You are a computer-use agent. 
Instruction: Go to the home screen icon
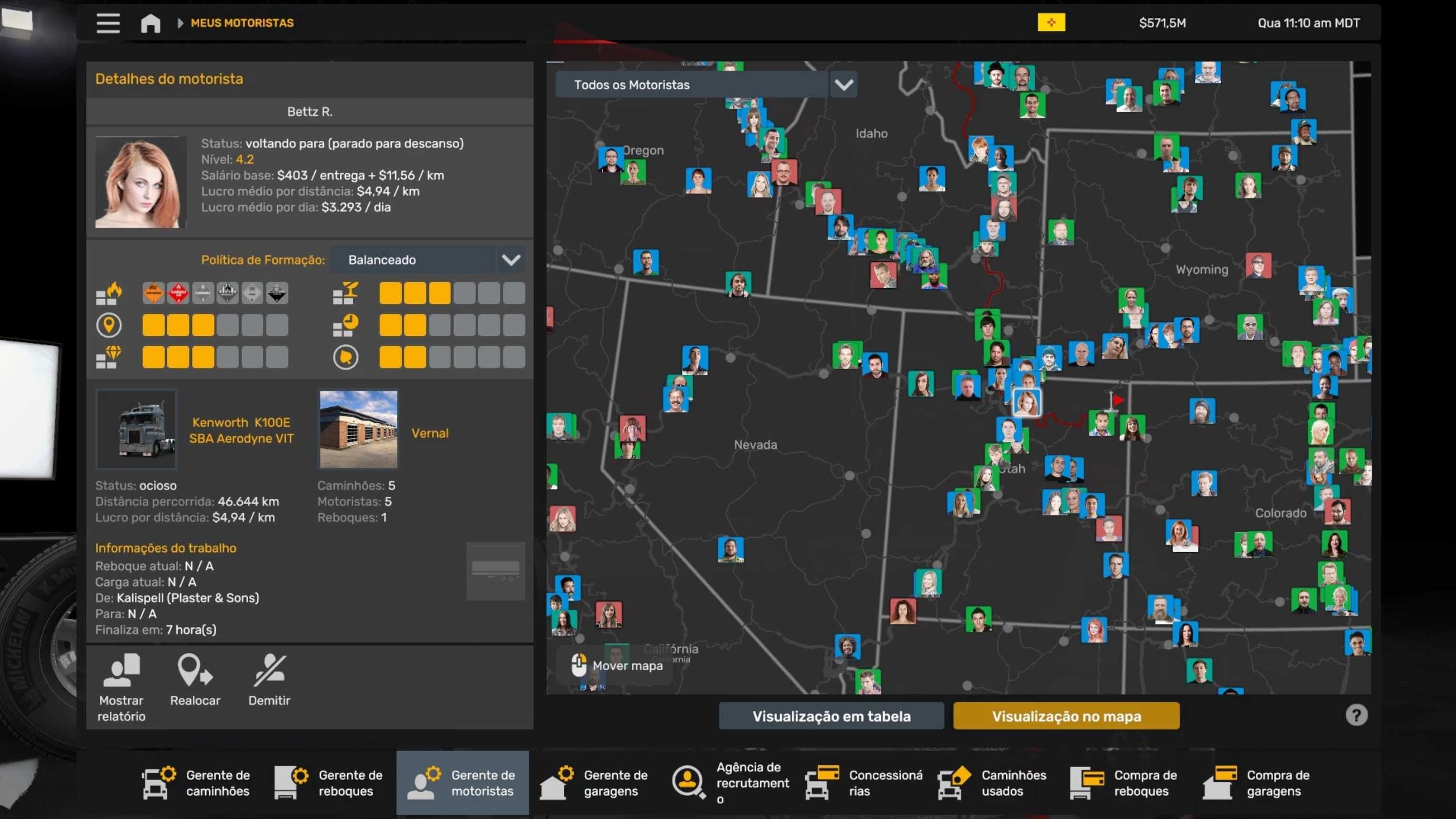150,23
